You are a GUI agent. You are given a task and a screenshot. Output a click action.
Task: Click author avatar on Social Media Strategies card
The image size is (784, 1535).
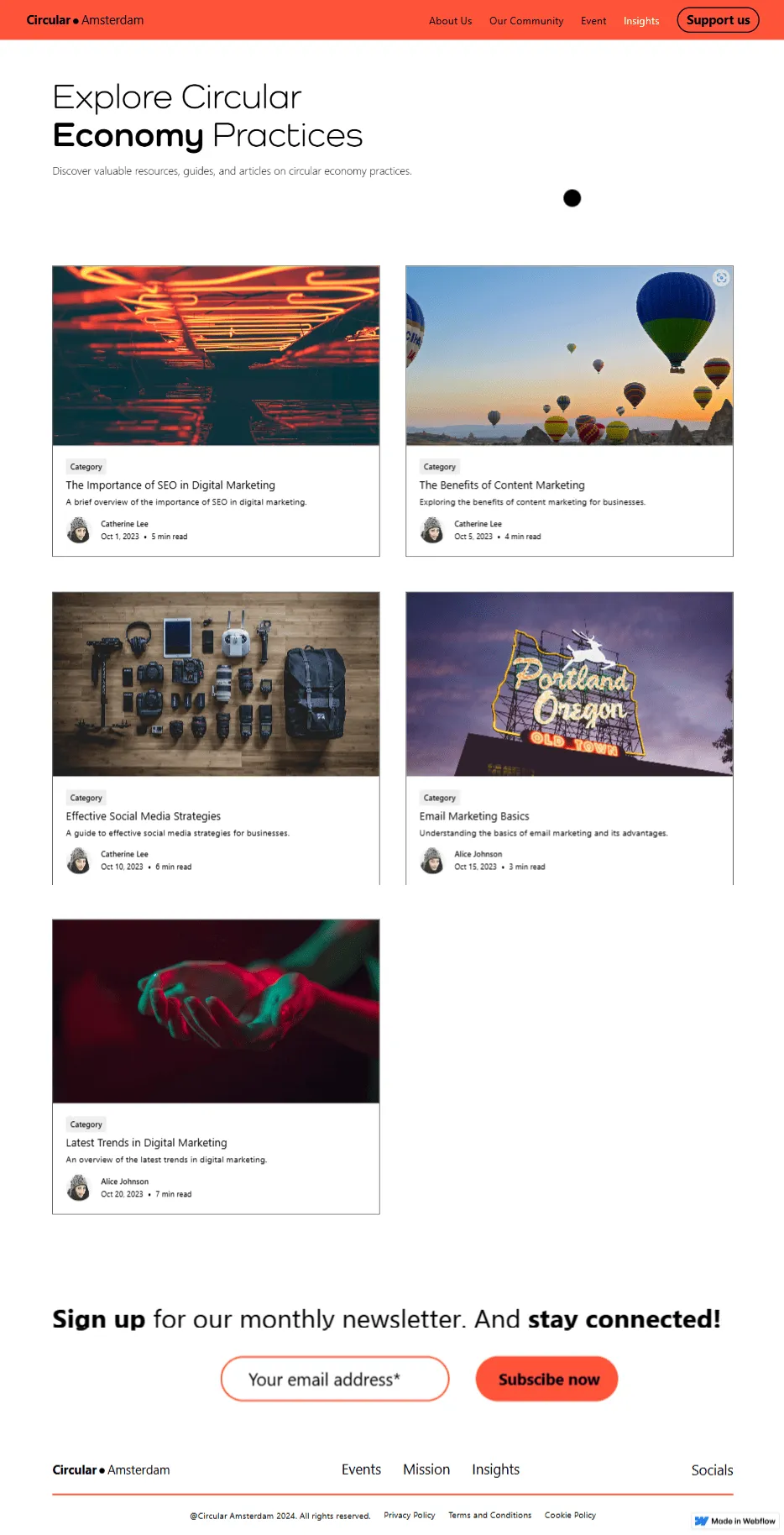pos(79,861)
